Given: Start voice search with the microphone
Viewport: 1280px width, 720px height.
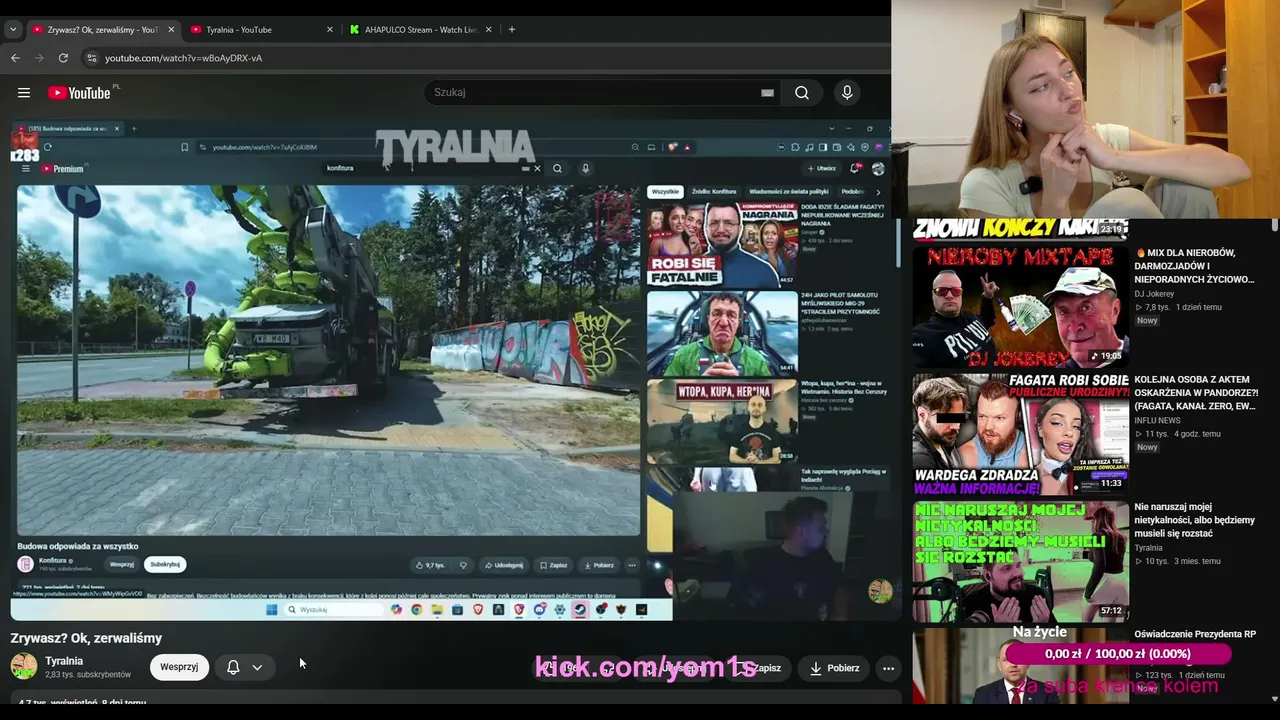Looking at the screenshot, I should coord(847,93).
